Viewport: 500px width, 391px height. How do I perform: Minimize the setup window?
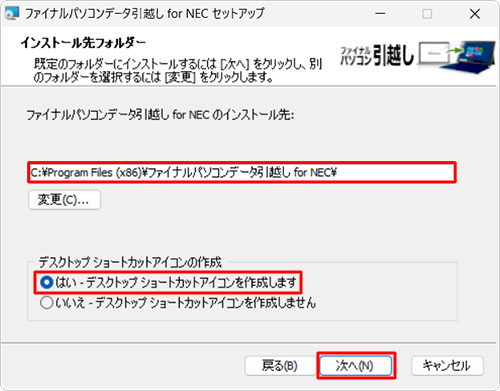[x=380, y=14]
